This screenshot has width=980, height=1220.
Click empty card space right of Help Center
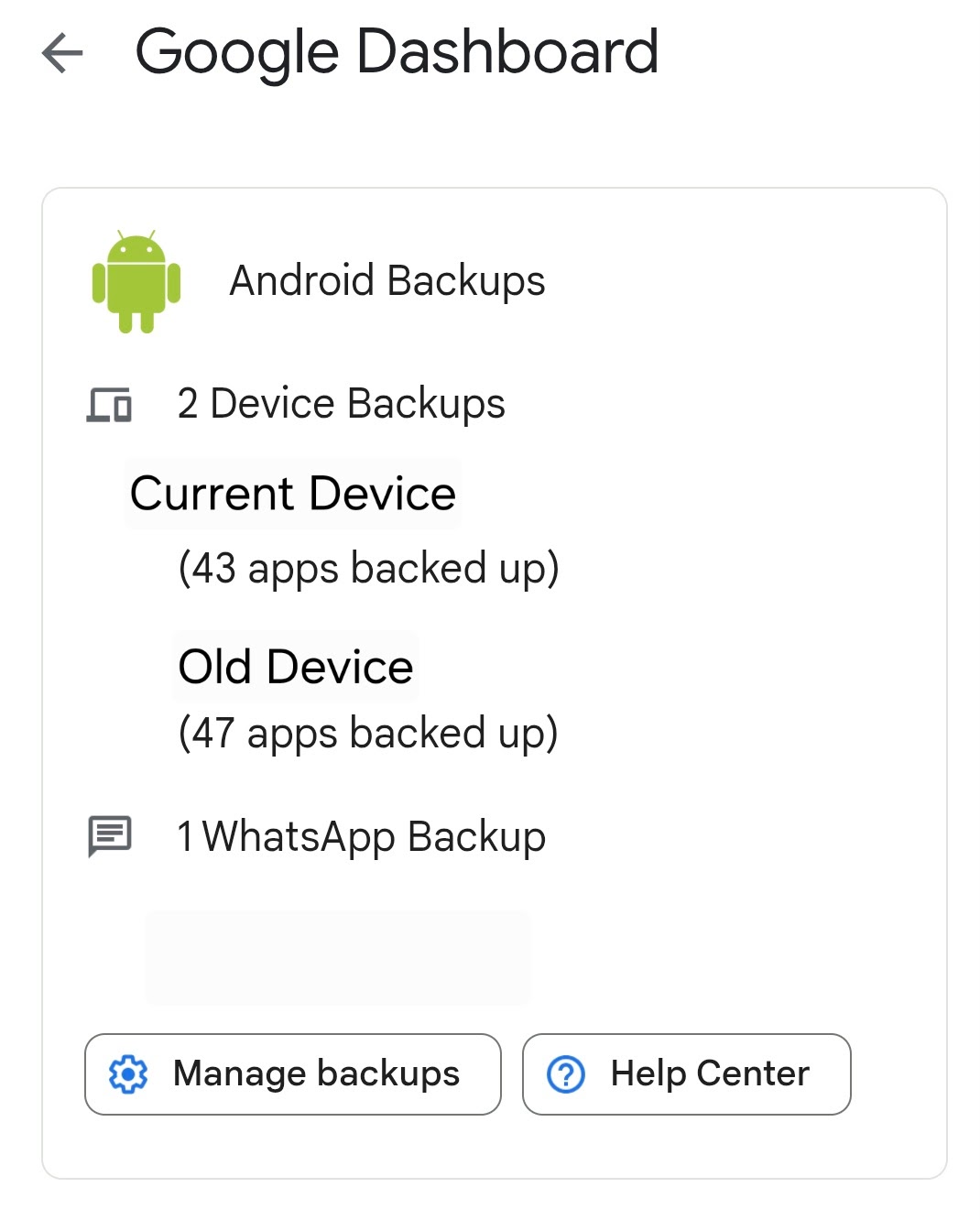tap(898, 1073)
